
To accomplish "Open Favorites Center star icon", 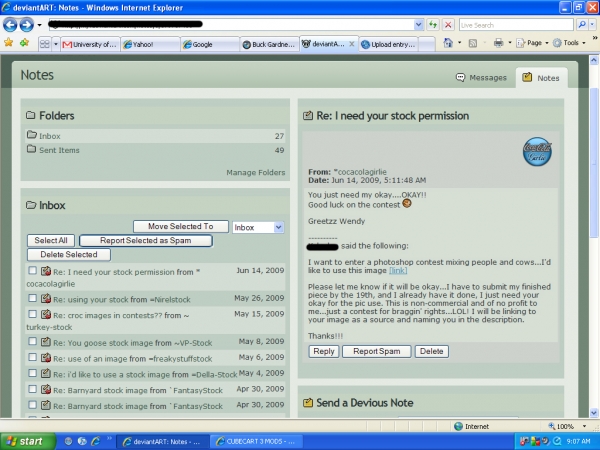I will coord(8,43).
